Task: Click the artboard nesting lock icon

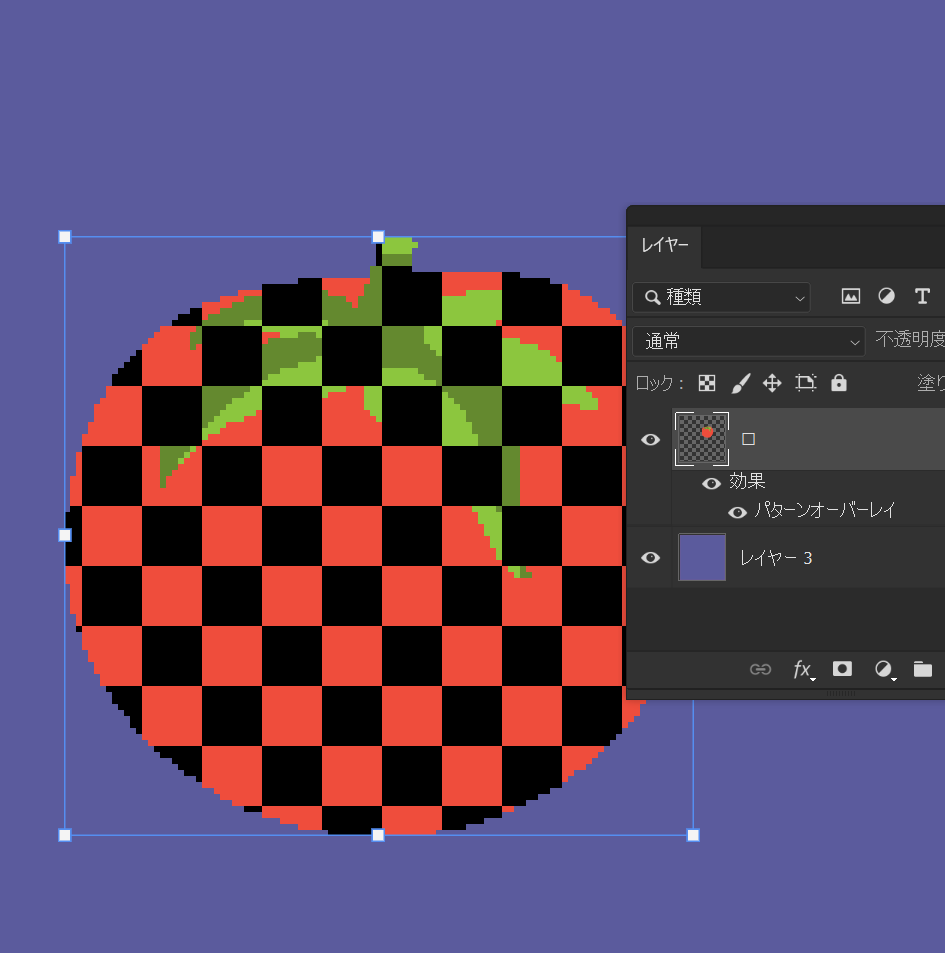Action: (x=805, y=383)
